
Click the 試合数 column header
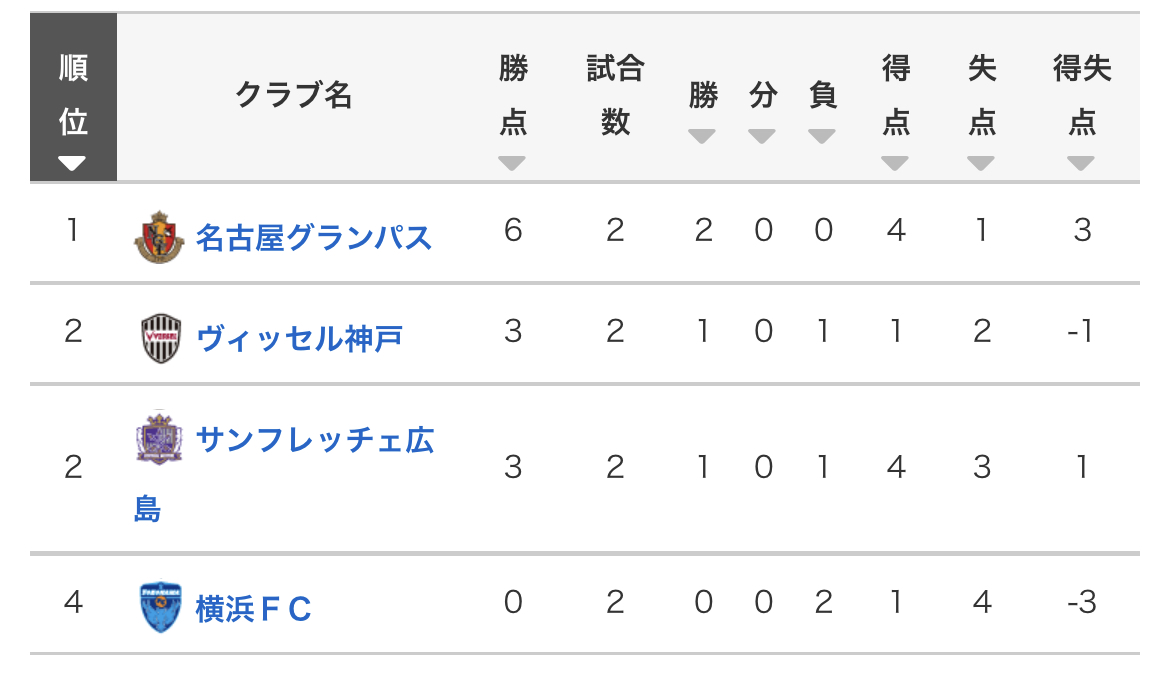pyautogui.click(x=616, y=95)
